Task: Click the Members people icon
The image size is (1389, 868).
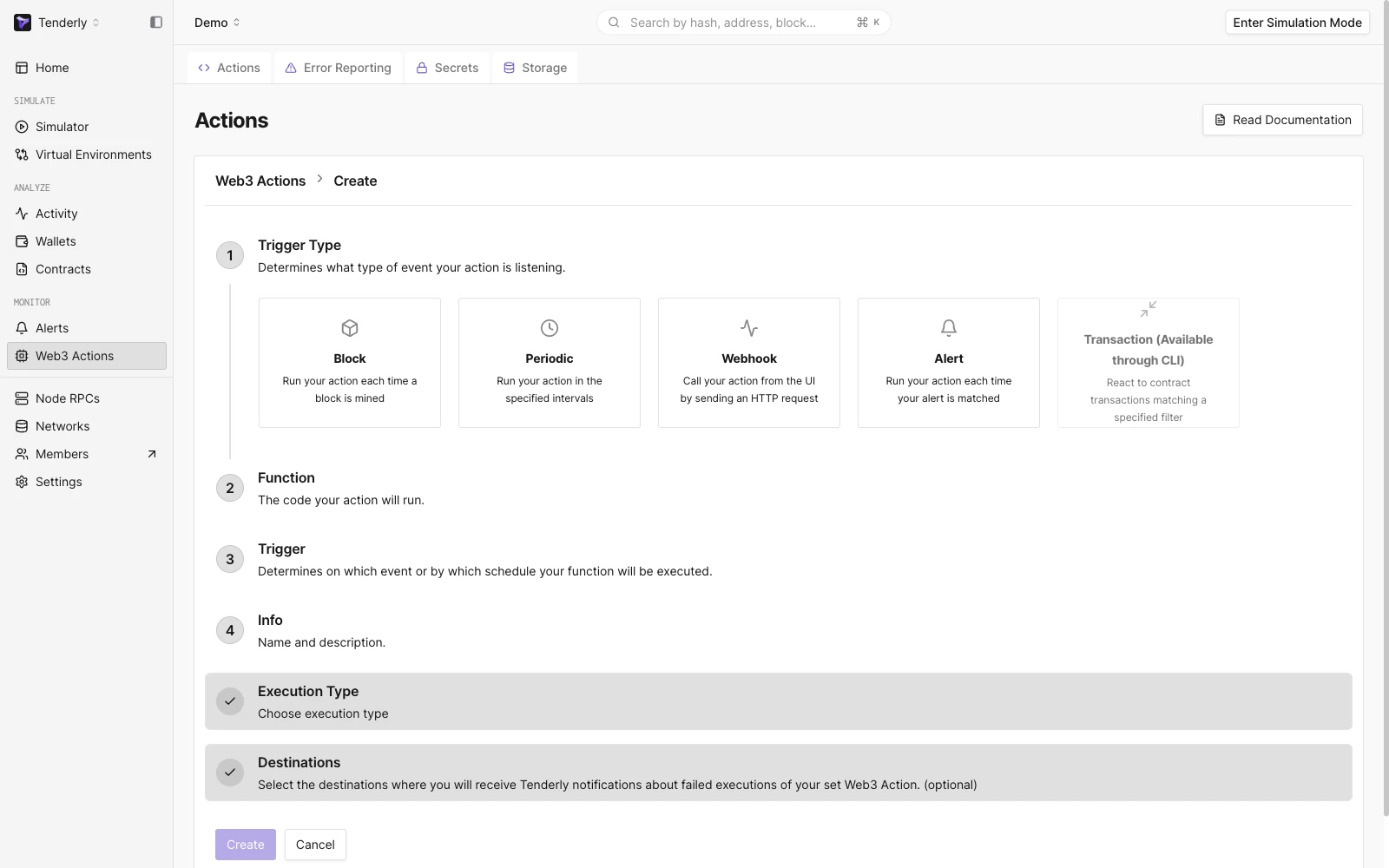Action: [22, 454]
